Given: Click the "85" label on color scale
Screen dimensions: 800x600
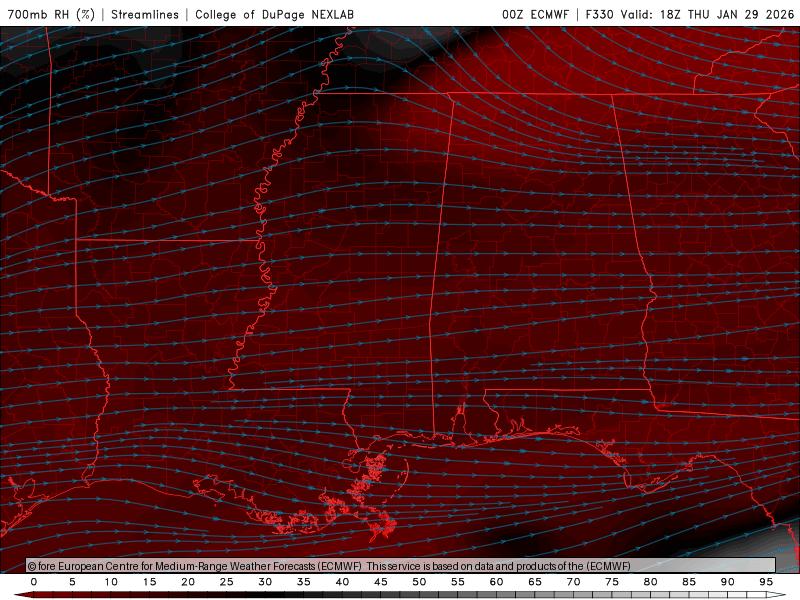Looking at the screenshot, I should (689, 582).
